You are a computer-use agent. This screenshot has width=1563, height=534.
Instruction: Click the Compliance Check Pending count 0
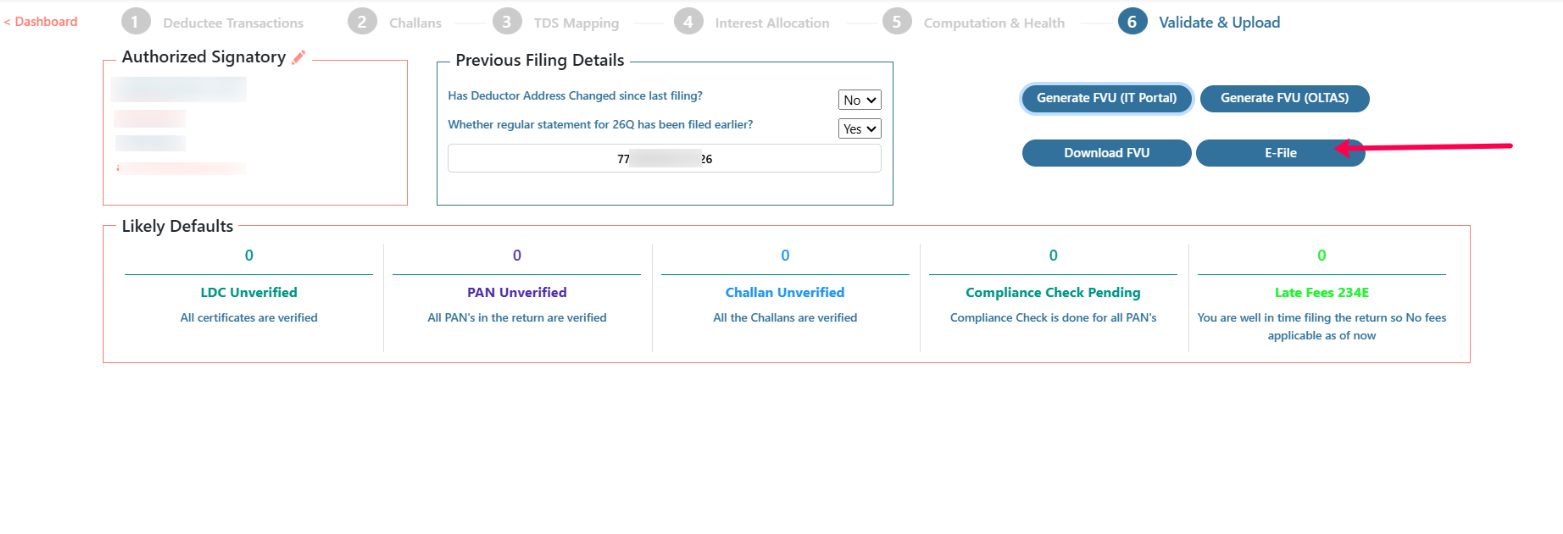(1053, 256)
